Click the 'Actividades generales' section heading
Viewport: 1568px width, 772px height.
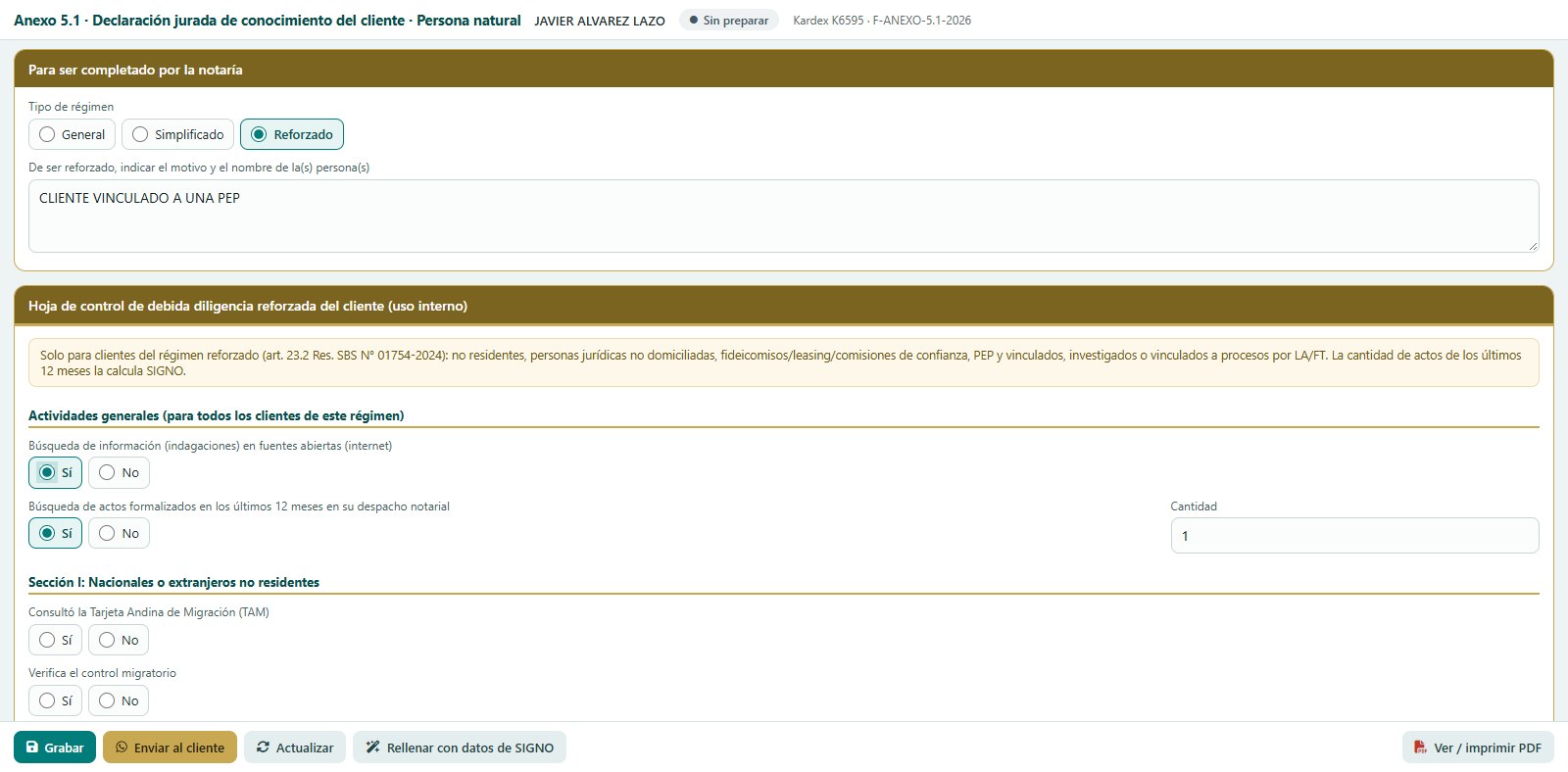(x=217, y=415)
